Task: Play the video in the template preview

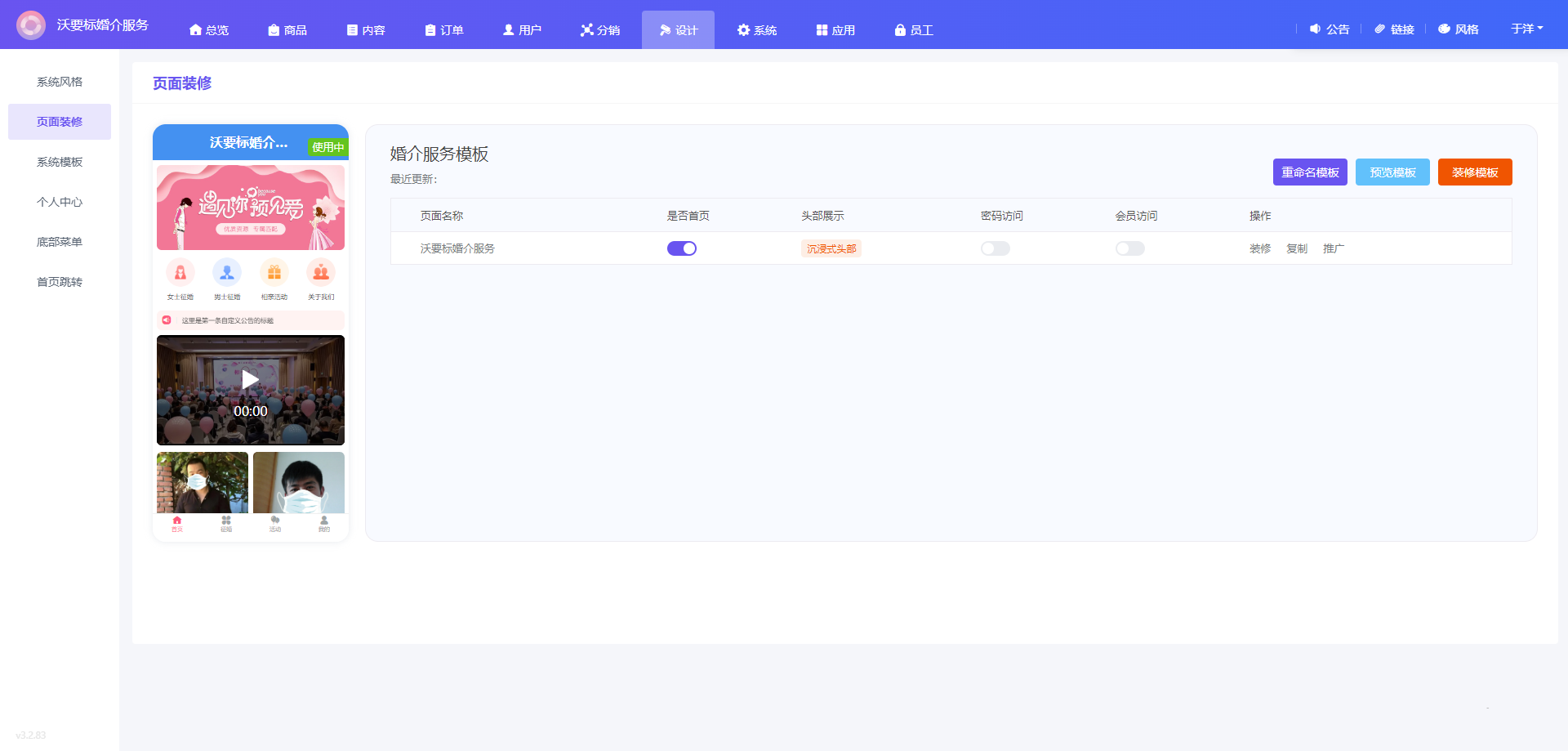Action: (x=251, y=379)
